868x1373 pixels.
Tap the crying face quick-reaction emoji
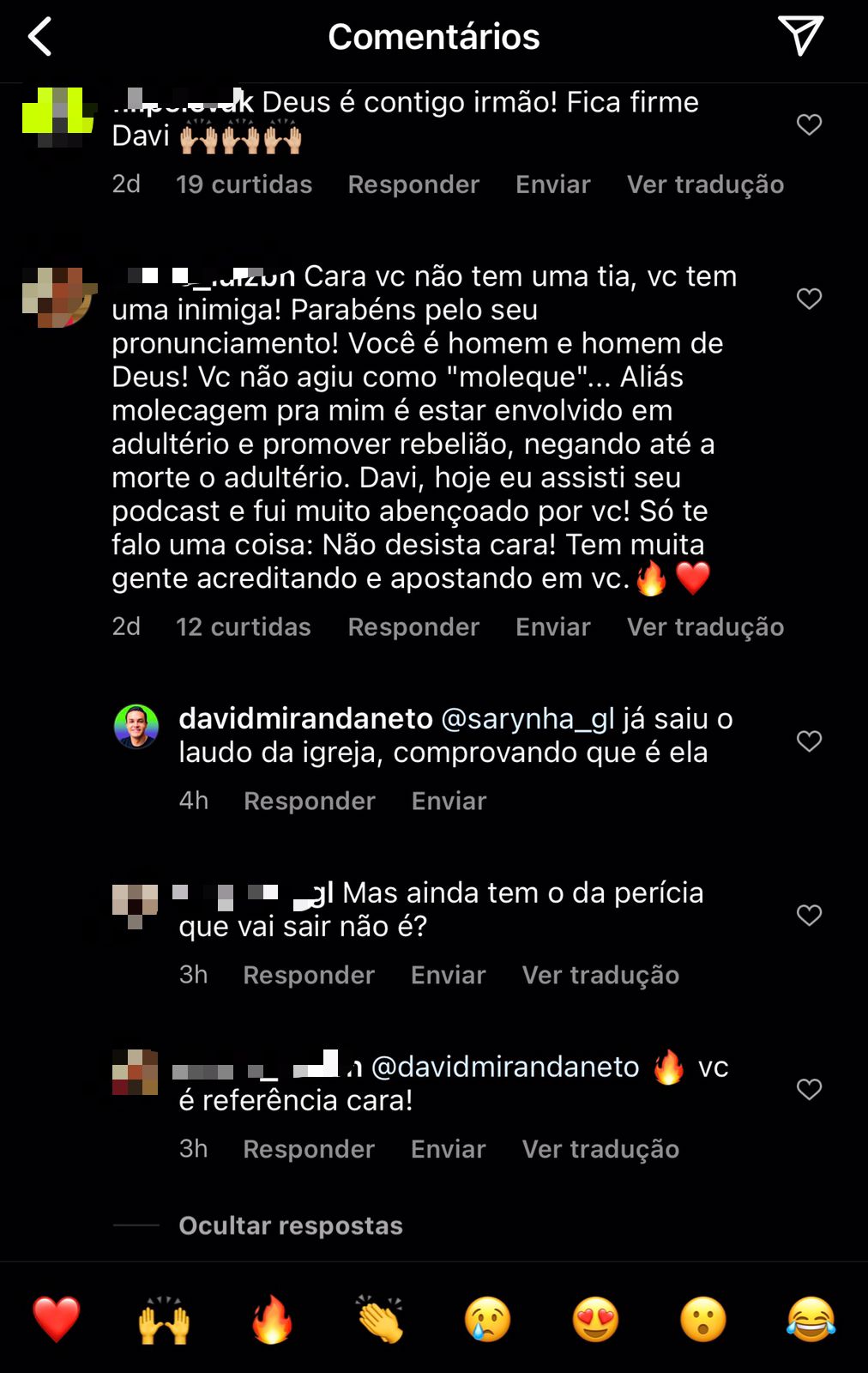point(487,1319)
